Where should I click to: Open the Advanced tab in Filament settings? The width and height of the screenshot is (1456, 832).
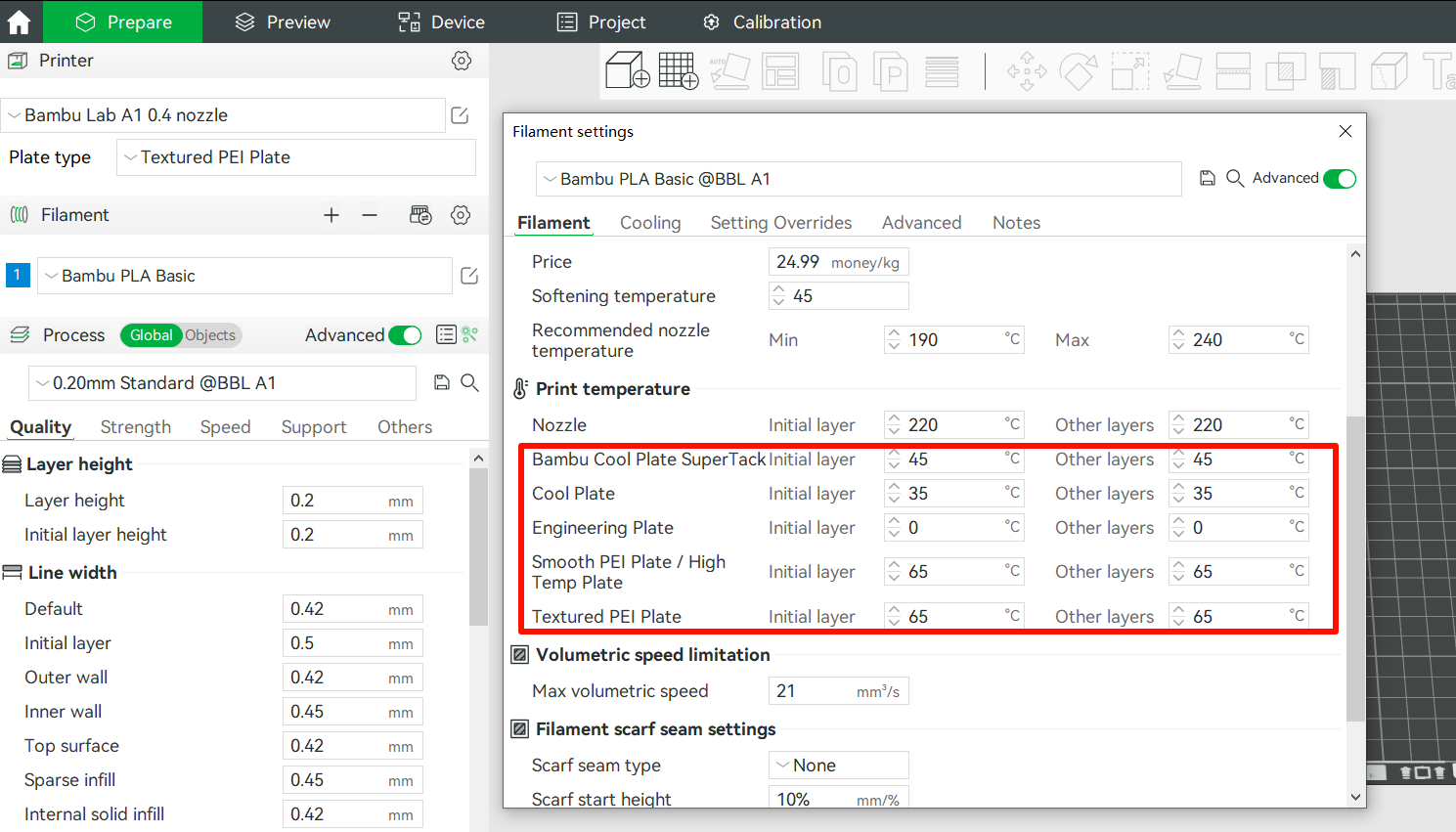click(922, 223)
